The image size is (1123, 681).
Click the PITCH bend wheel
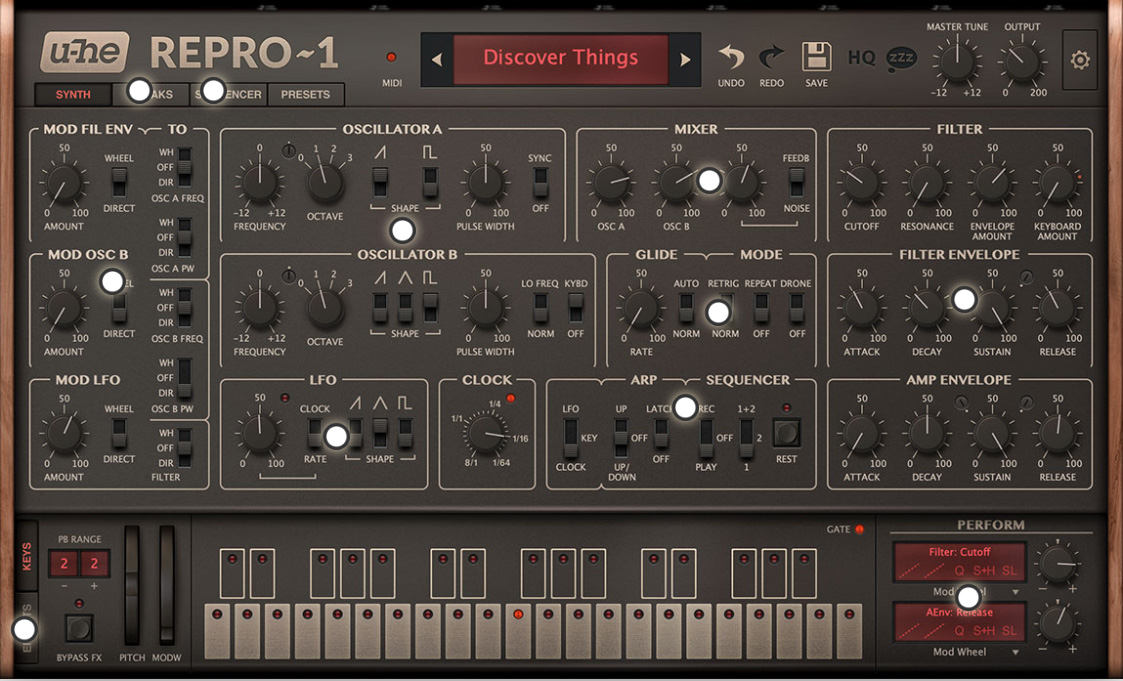(x=132, y=585)
